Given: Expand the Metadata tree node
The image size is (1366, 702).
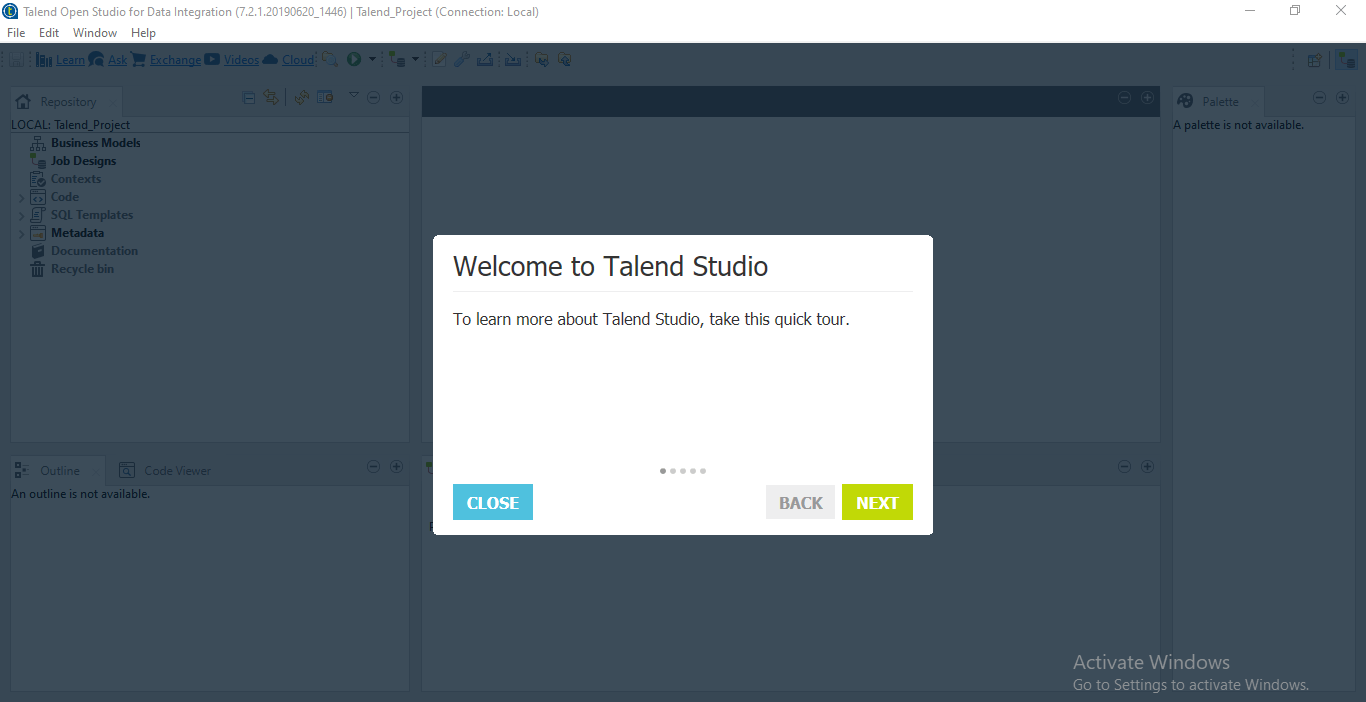Looking at the screenshot, I should click(x=22, y=232).
